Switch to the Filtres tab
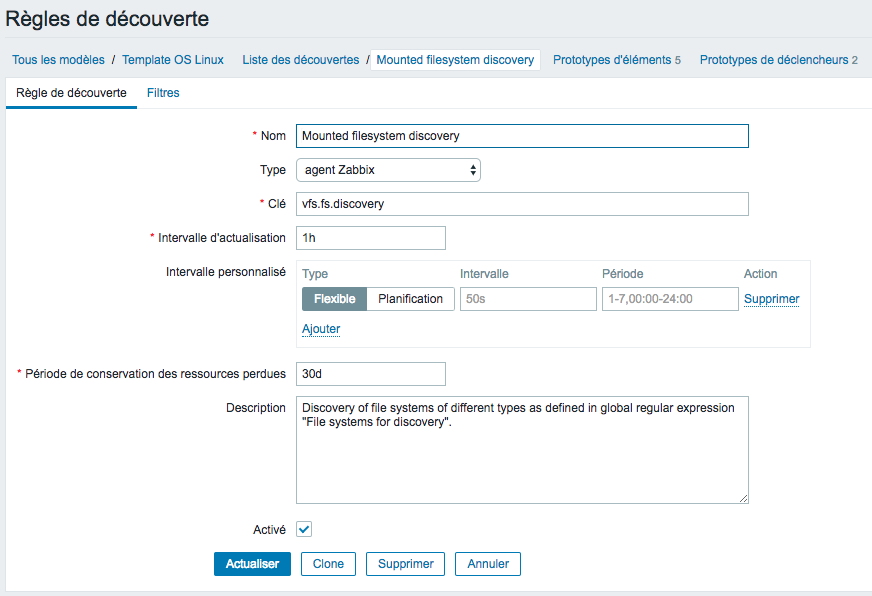This screenshot has height=596, width=872. pyautogui.click(x=163, y=93)
